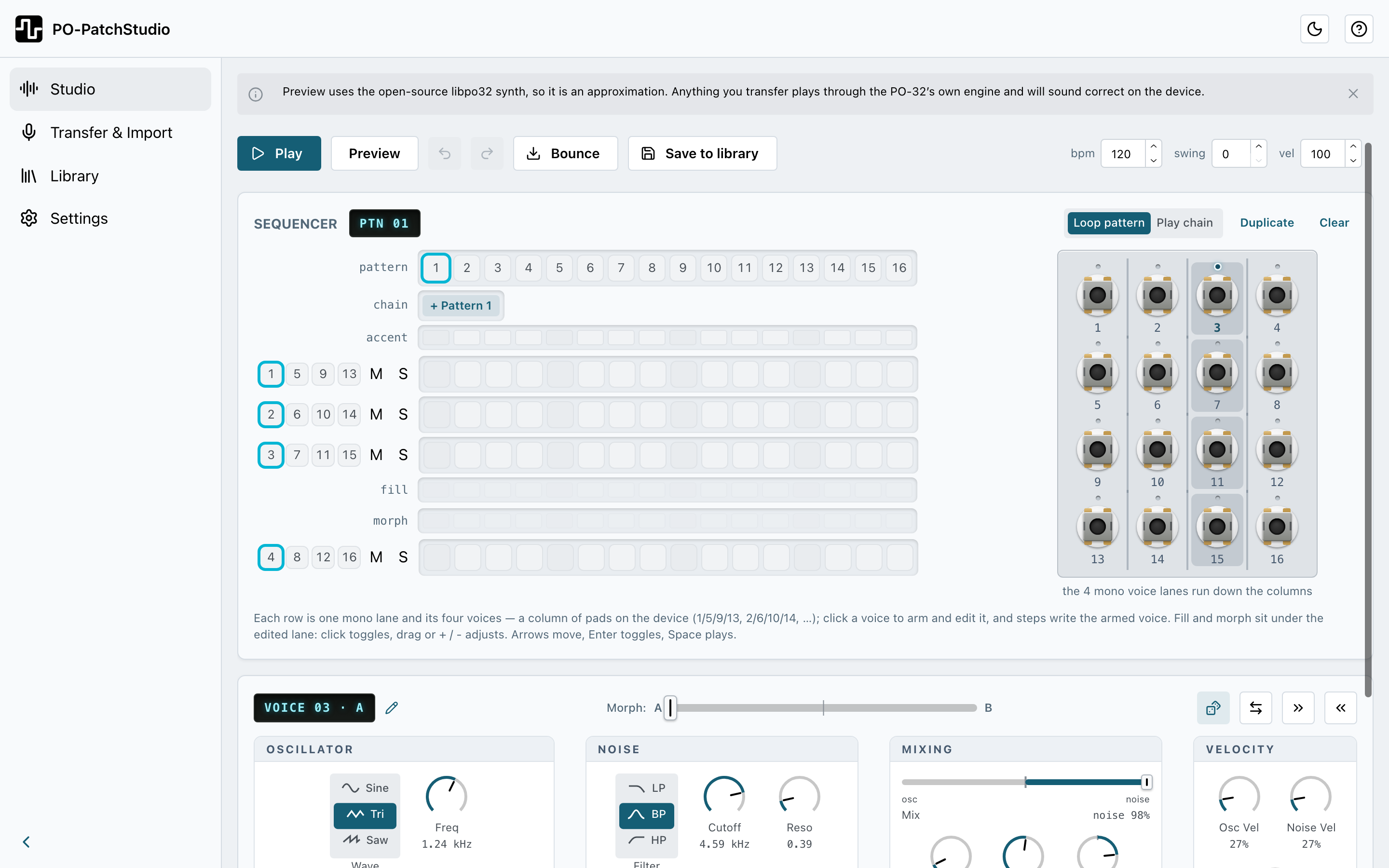Viewport: 1389px width, 868px height.
Task: Open help via the question mark icon
Action: tap(1359, 29)
